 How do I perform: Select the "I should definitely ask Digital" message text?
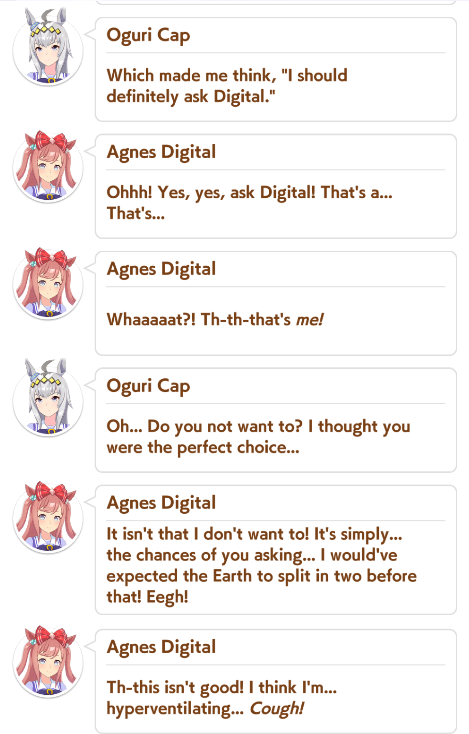[x=227, y=86]
